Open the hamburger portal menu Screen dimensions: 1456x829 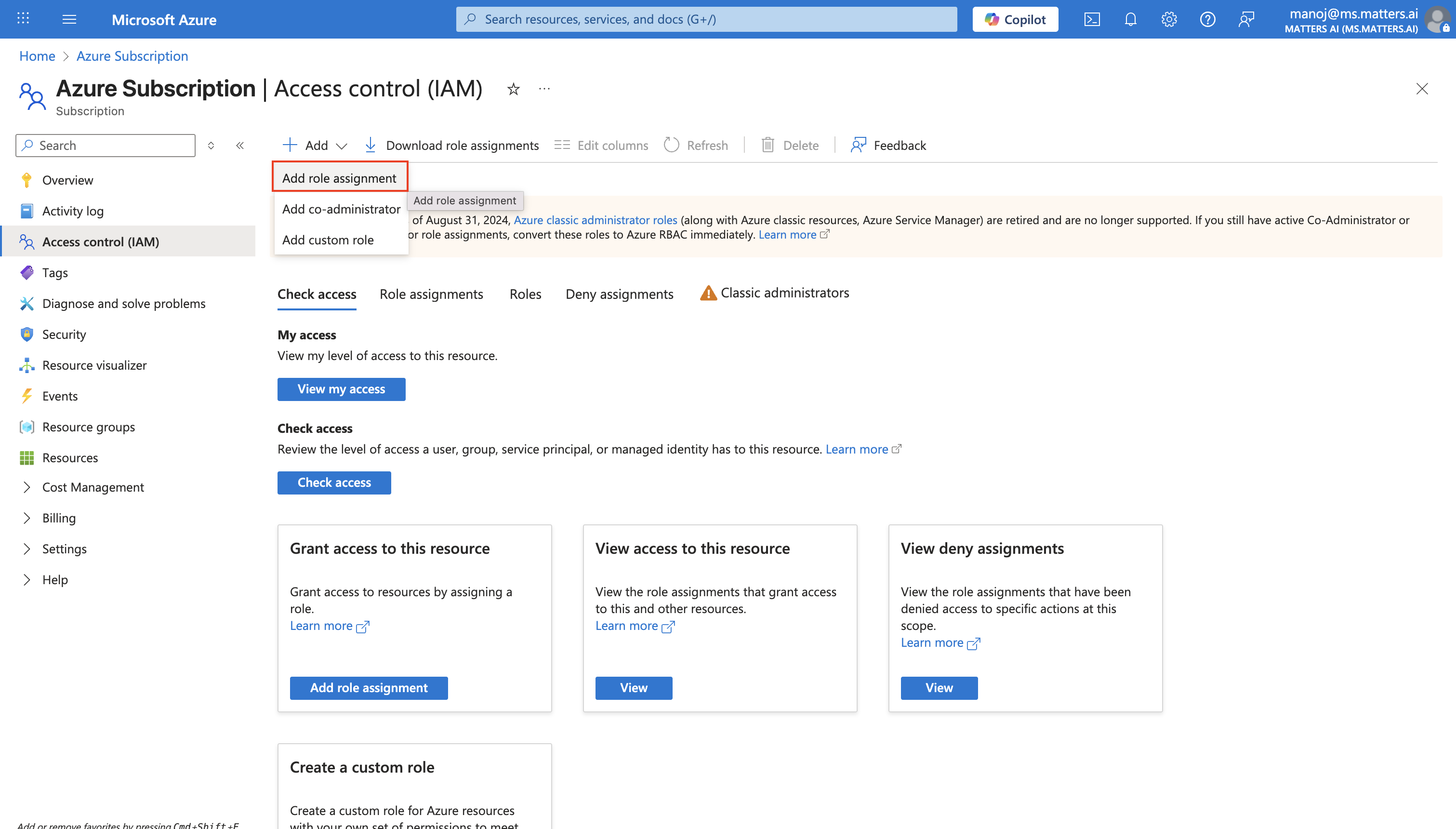(69, 19)
